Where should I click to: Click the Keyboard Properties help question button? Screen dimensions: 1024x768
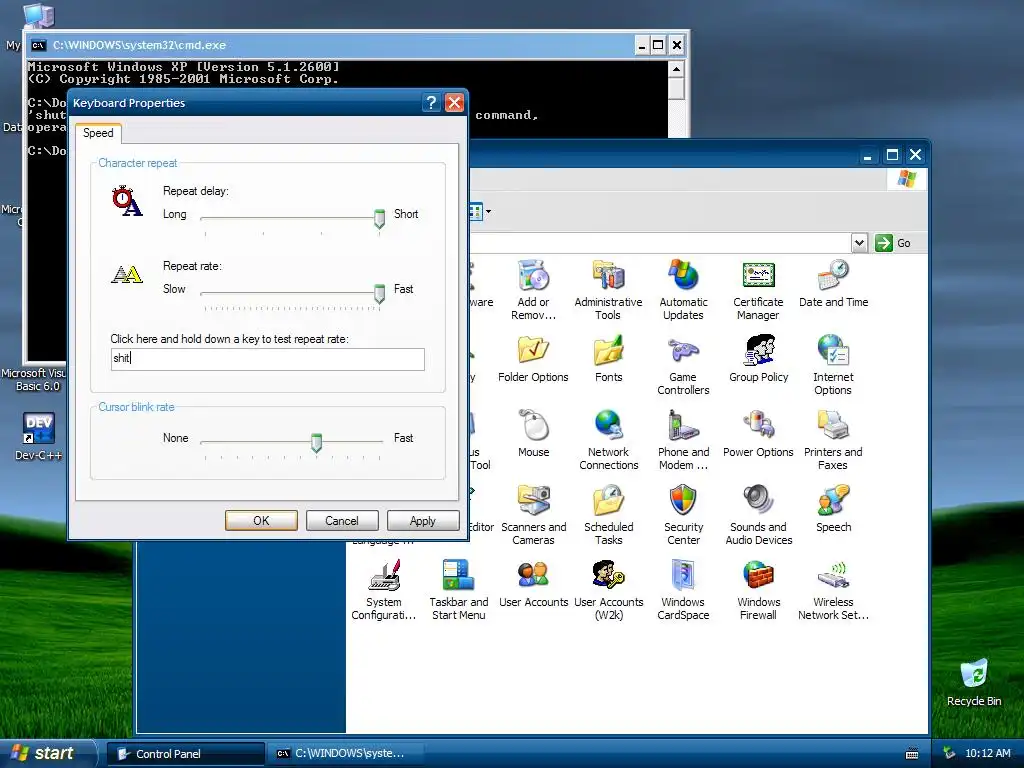point(430,103)
